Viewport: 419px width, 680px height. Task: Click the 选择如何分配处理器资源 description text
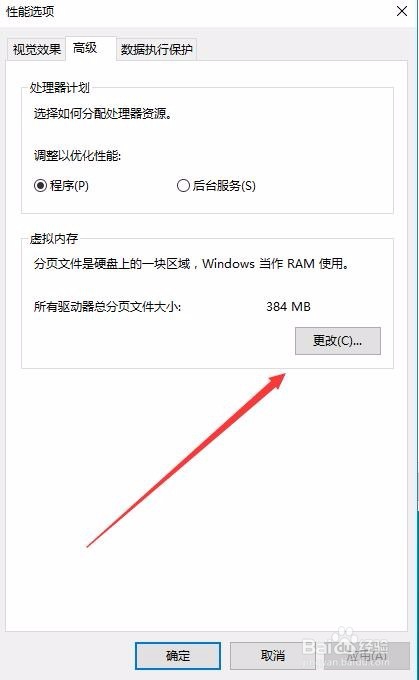103,114
